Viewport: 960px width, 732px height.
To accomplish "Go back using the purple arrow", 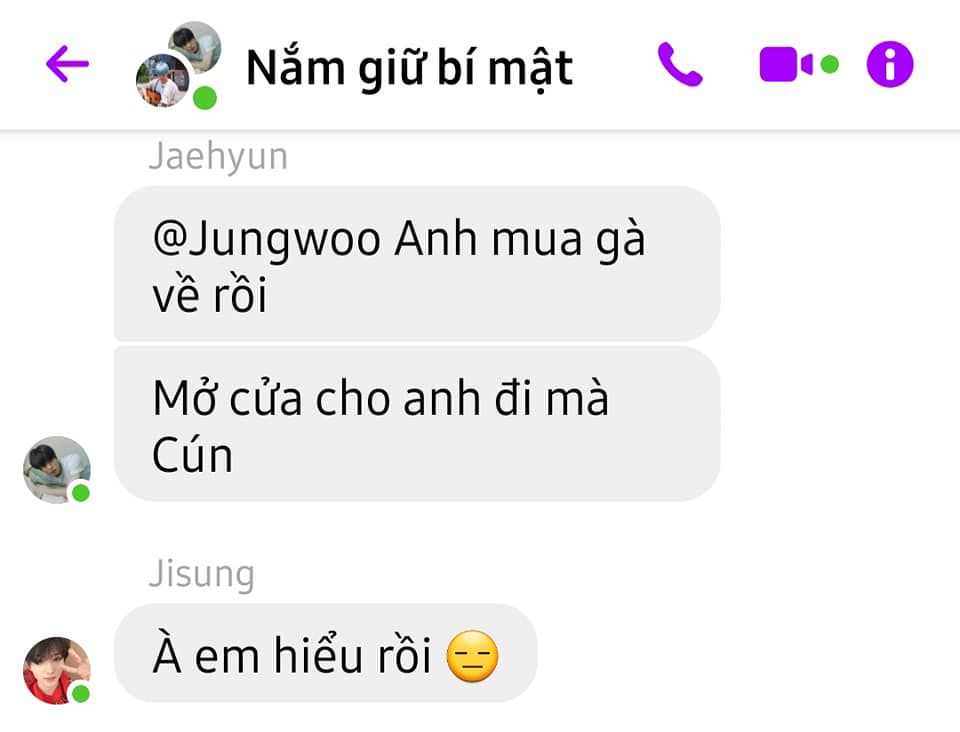I will (x=67, y=64).
